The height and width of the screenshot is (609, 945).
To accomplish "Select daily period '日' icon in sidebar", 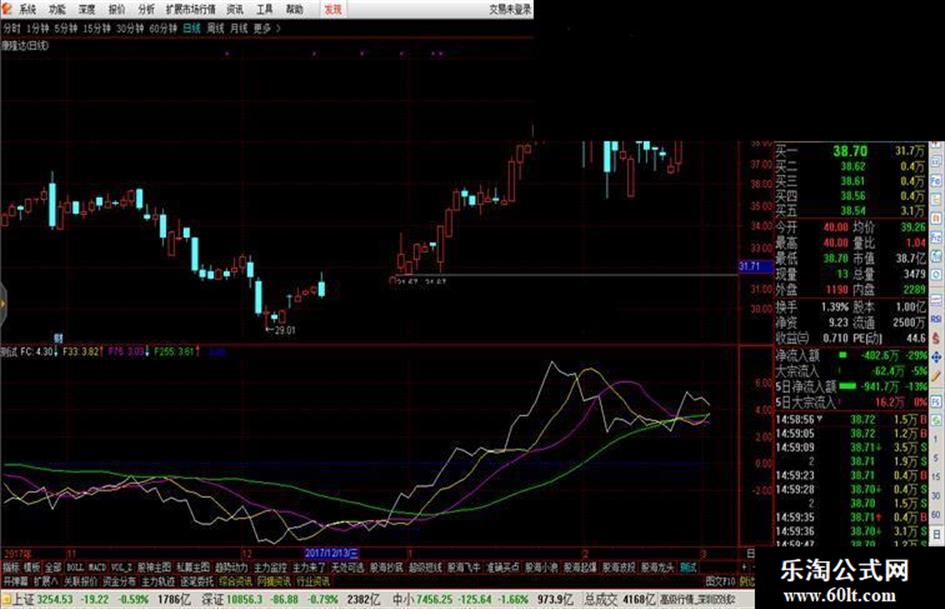I will [936, 534].
